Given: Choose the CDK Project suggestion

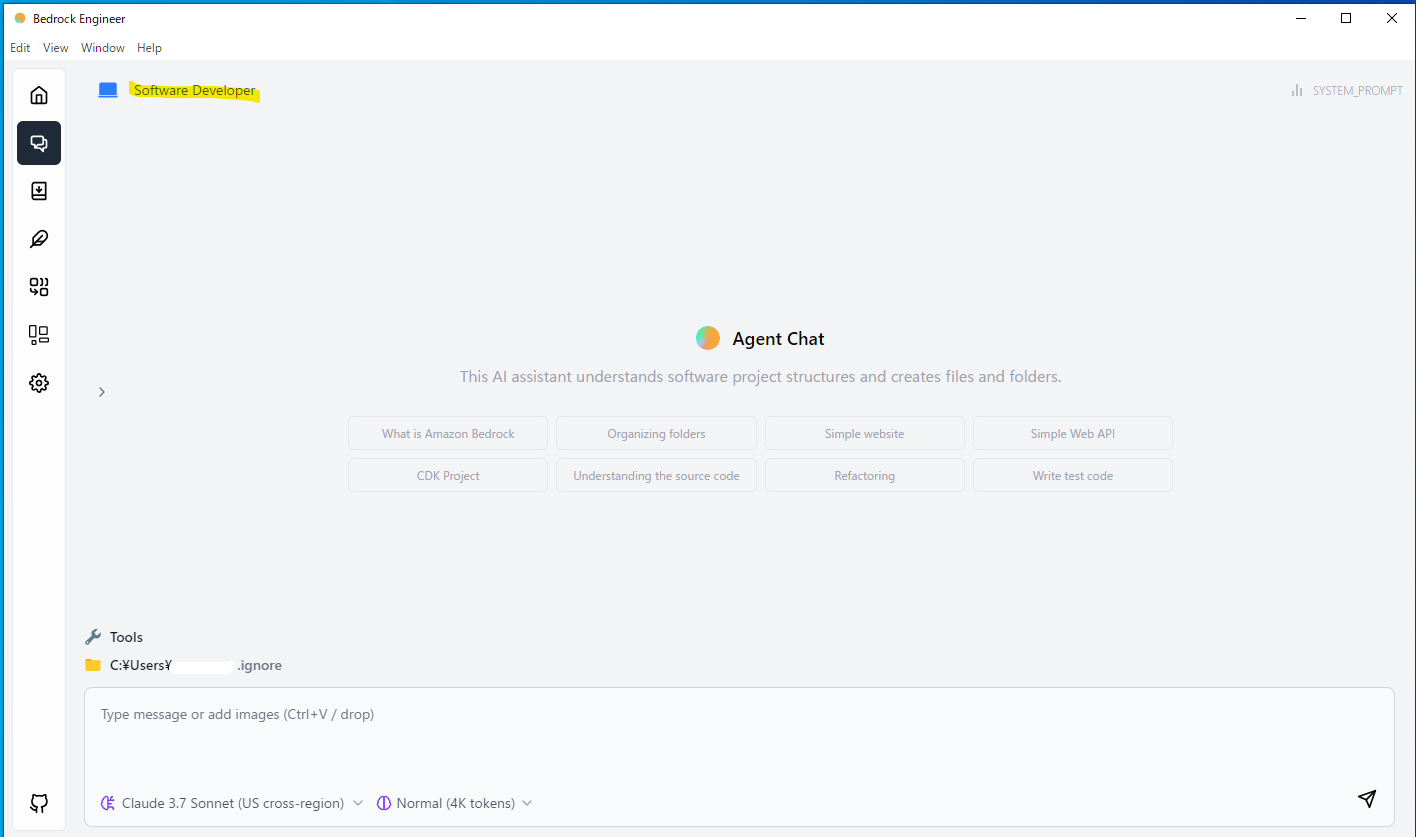Looking at the screenshot, I should 448,475.
